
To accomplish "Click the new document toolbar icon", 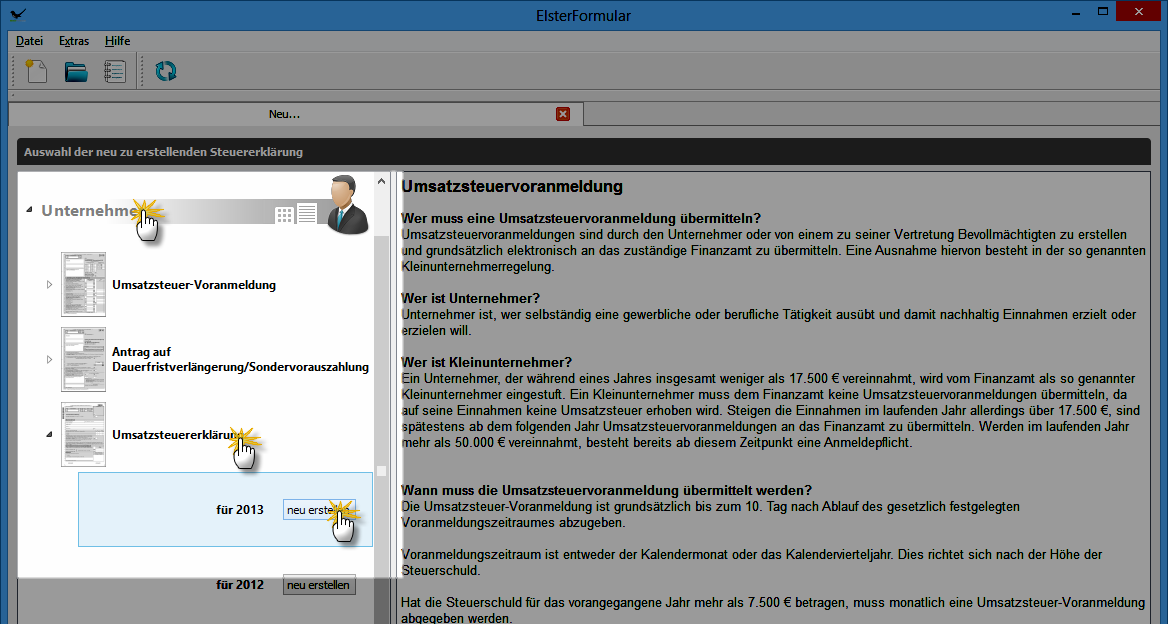I will click(x=36, y=71).
